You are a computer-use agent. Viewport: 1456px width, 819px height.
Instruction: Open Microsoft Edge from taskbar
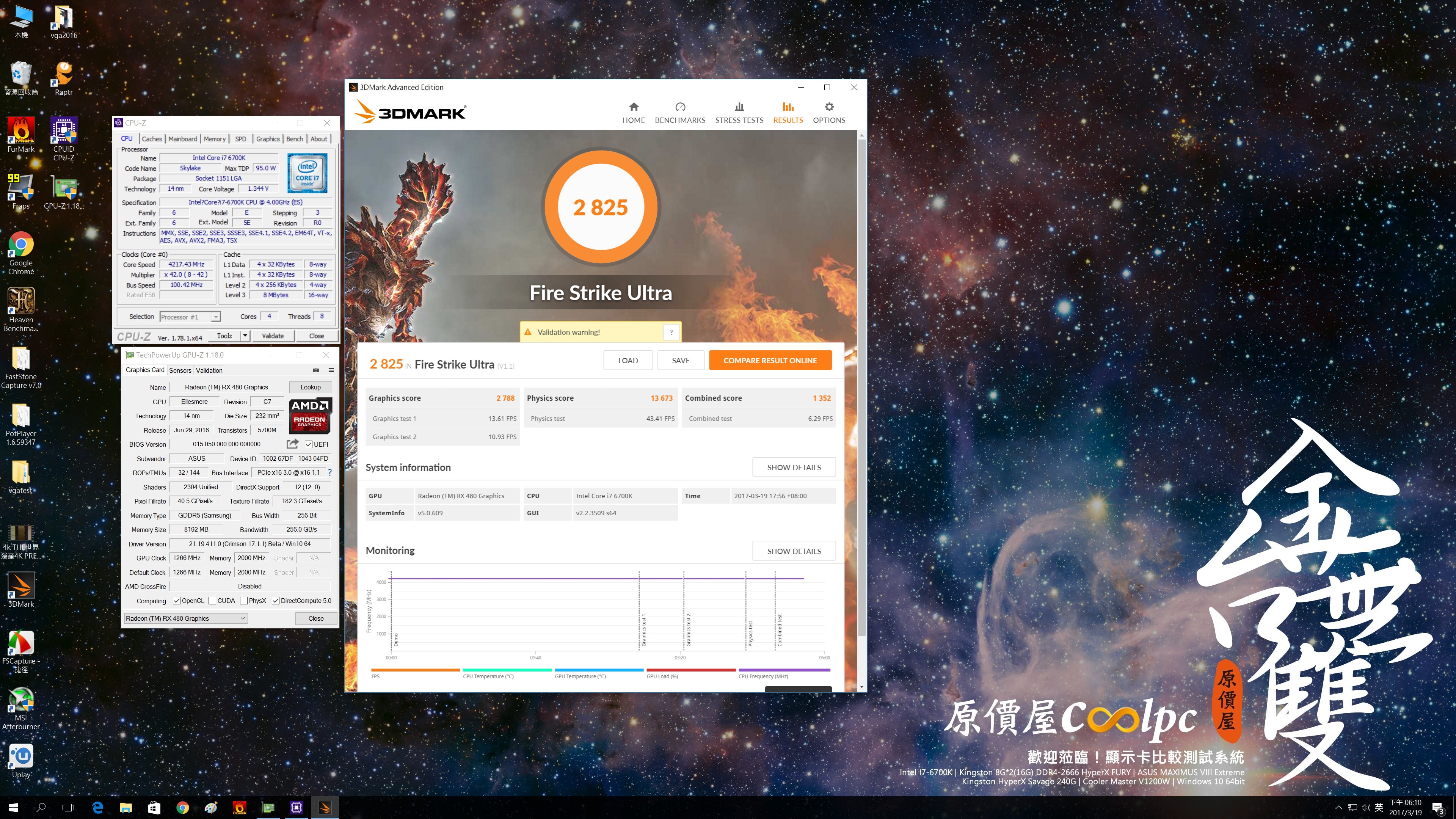[x=97, y=808]
